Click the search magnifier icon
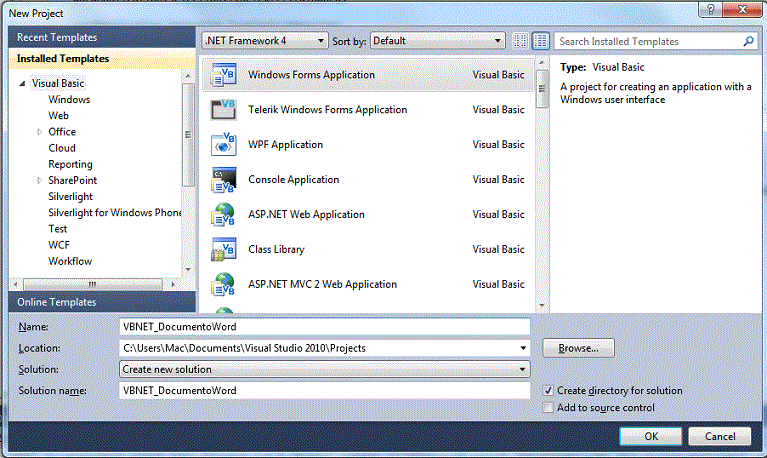The image size is (767, 458). [x=748, y=42]
